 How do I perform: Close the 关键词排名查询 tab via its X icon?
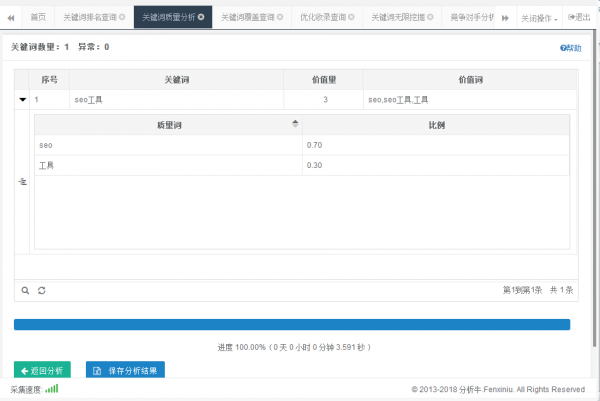(x=122, y=18)
